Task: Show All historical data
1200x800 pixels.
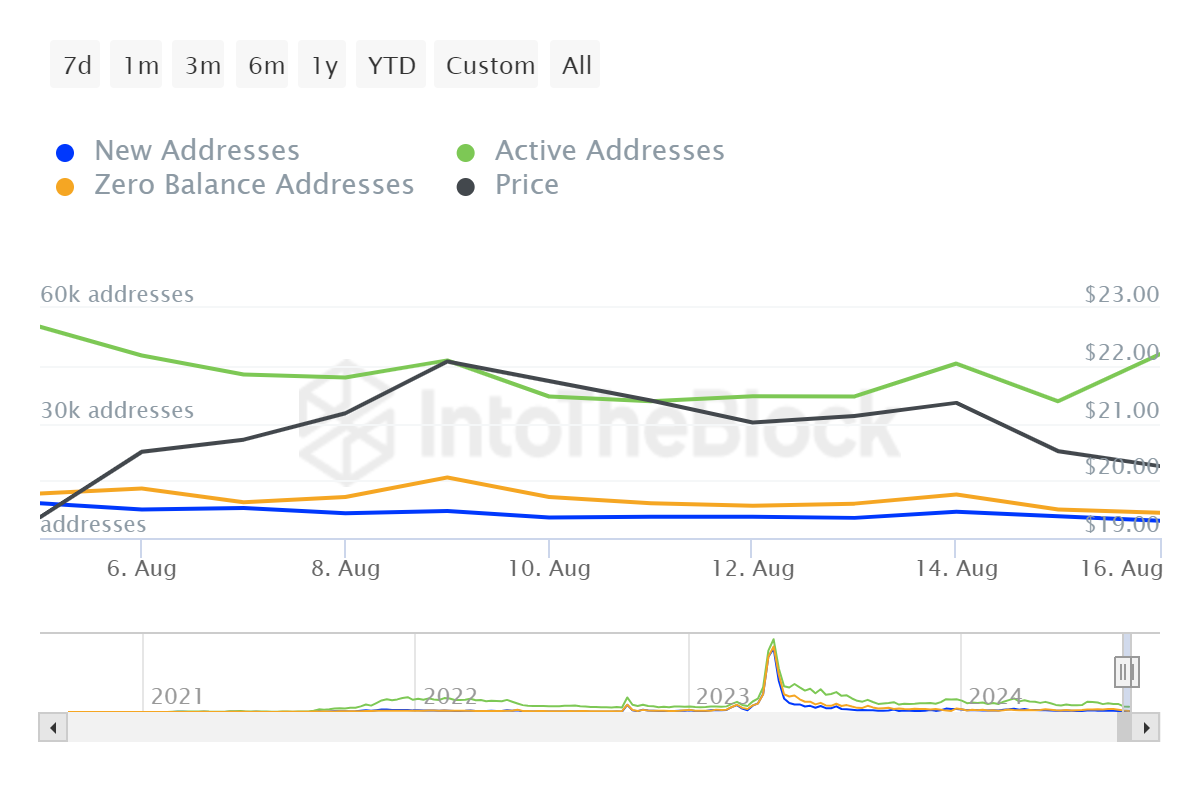Action: coord(575,65)
